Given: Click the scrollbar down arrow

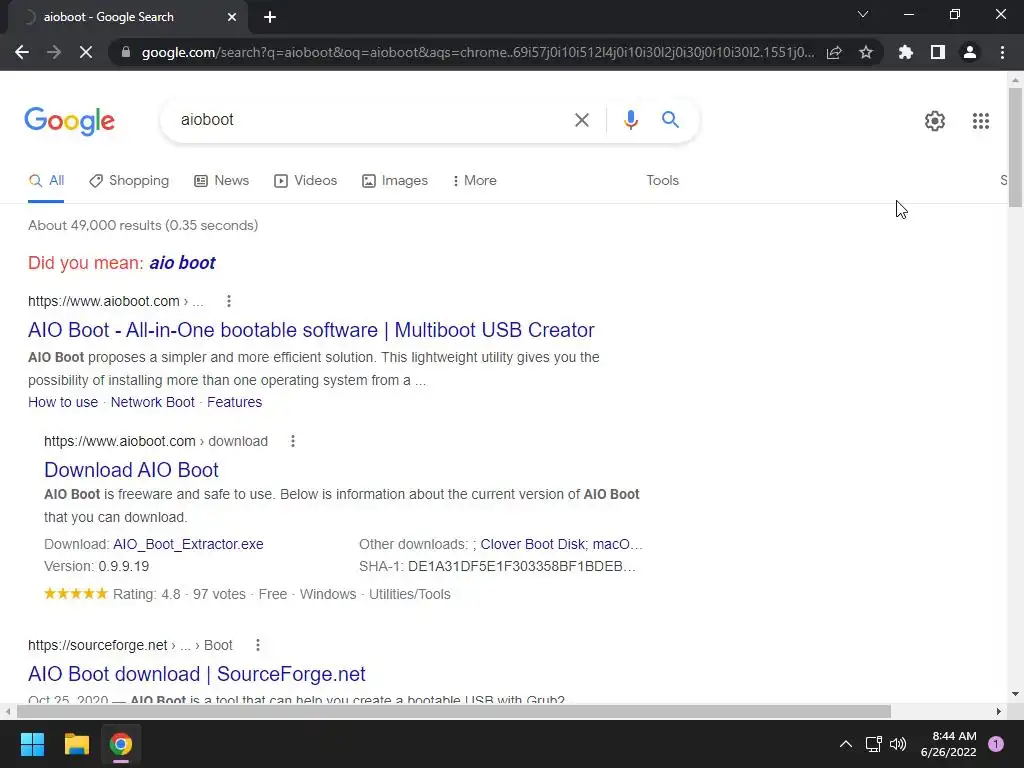Looking at the screenshot, I should pyautogui.click(x=1015, y=694).
